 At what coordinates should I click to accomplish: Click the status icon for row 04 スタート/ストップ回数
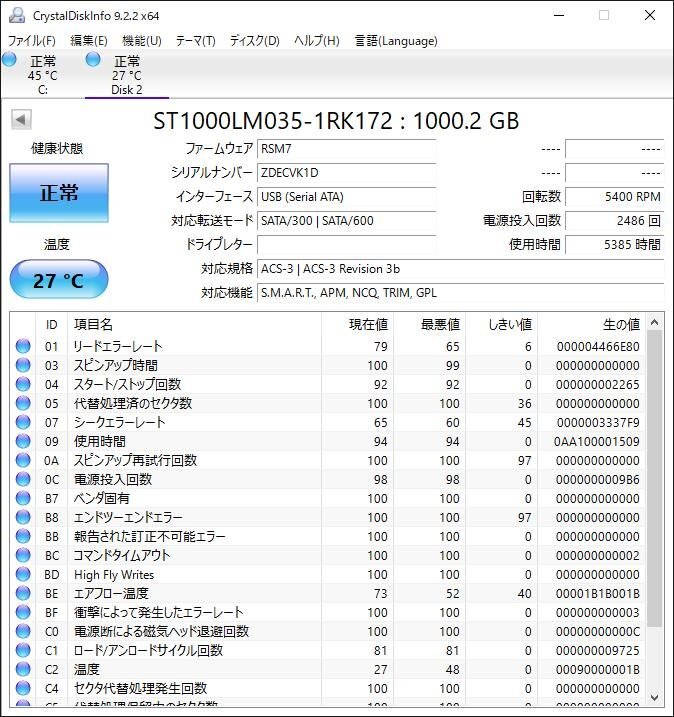(23, 384)
